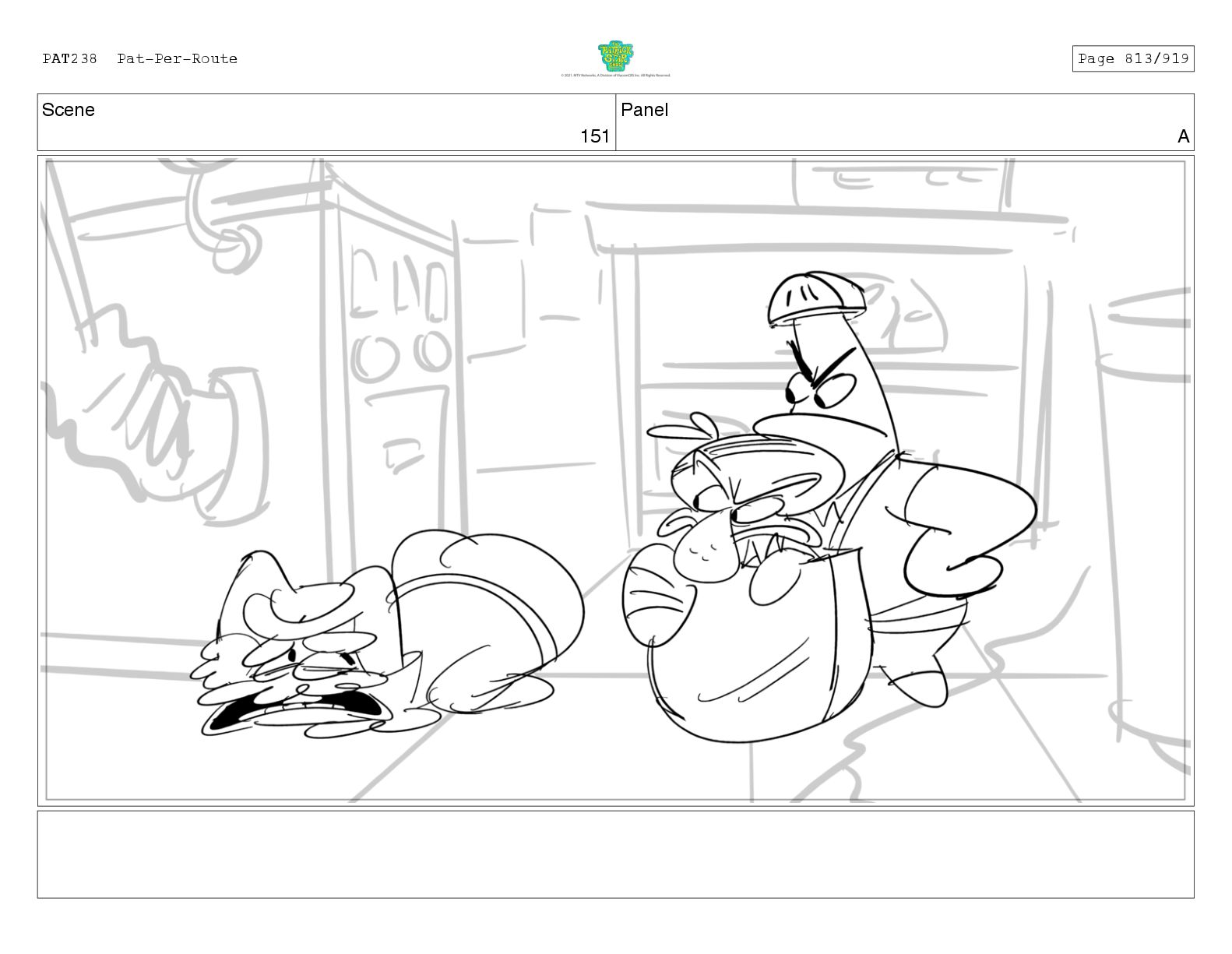This screenshot has height=954, width=1232.
Task: Click the storyboard drawing panel
Action: (615, 480)
